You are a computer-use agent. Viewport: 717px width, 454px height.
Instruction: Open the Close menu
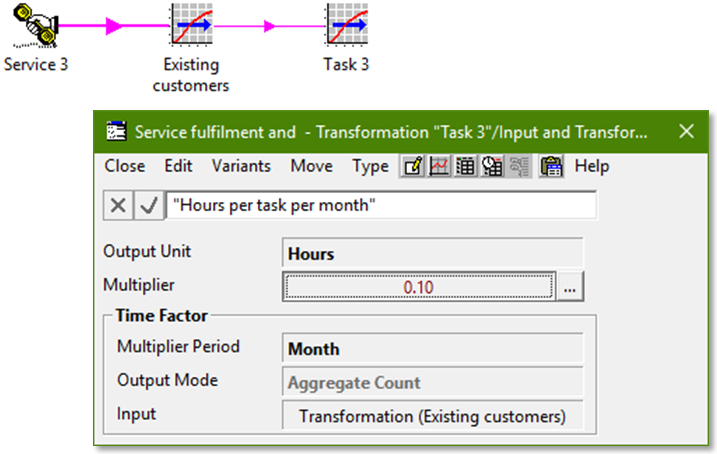point(124,166)
